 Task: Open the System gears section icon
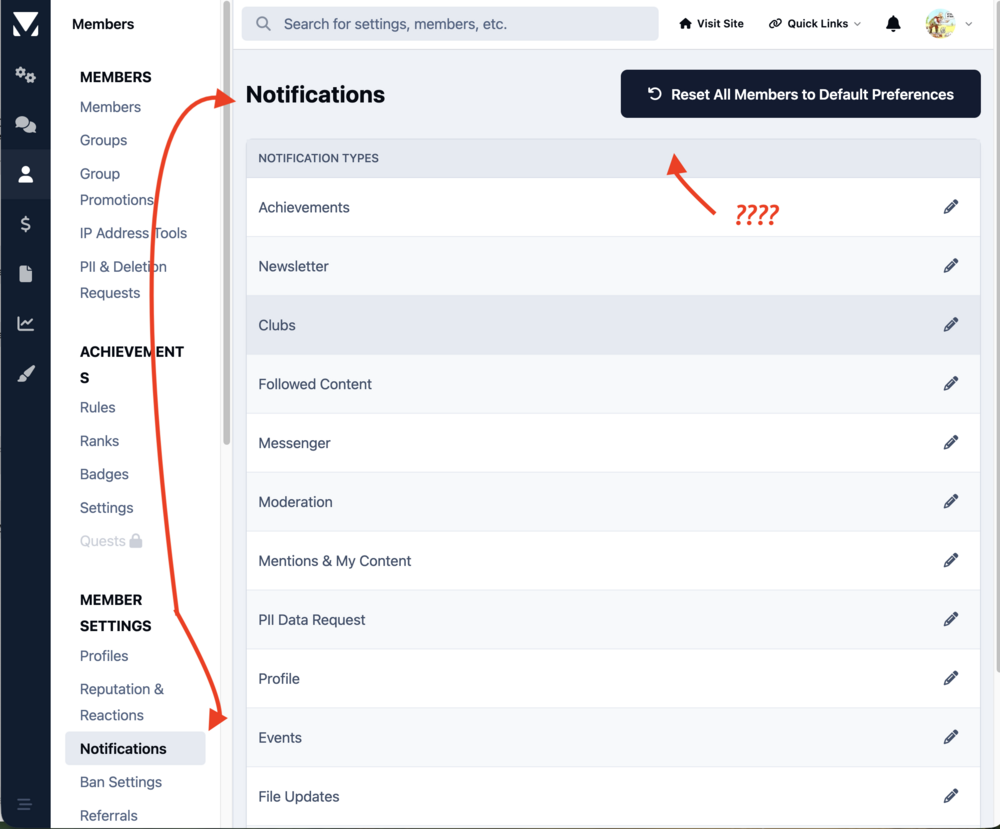pyautogui.click(x=26, y=75)
